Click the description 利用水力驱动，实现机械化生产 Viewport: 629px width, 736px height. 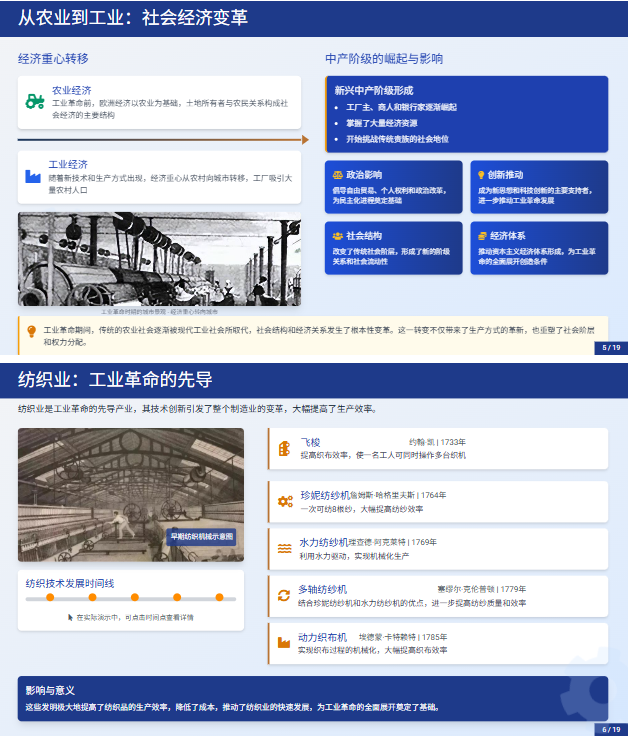[354, 556]
